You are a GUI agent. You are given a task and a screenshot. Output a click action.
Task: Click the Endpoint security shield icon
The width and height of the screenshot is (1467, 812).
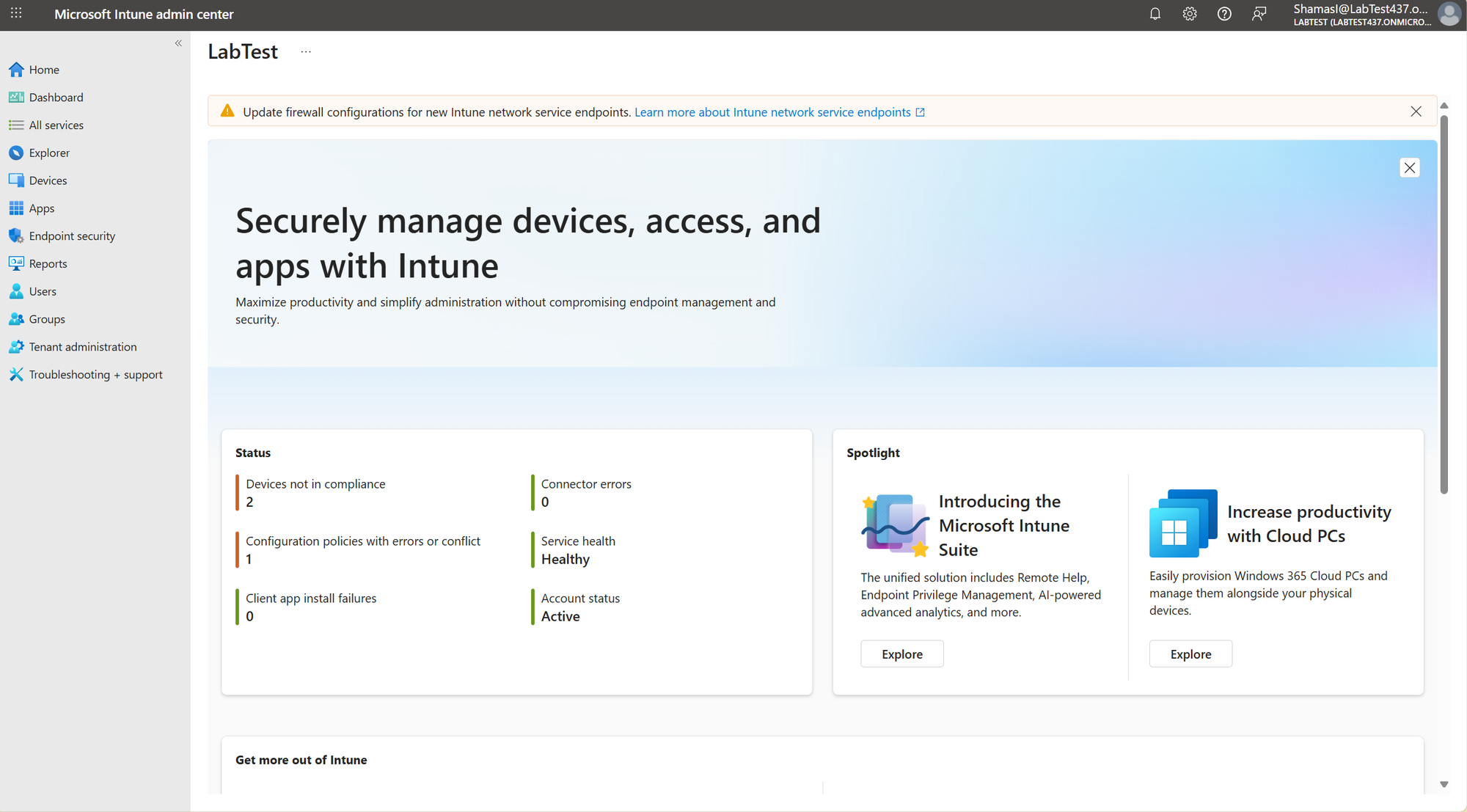tap(16, 236)
